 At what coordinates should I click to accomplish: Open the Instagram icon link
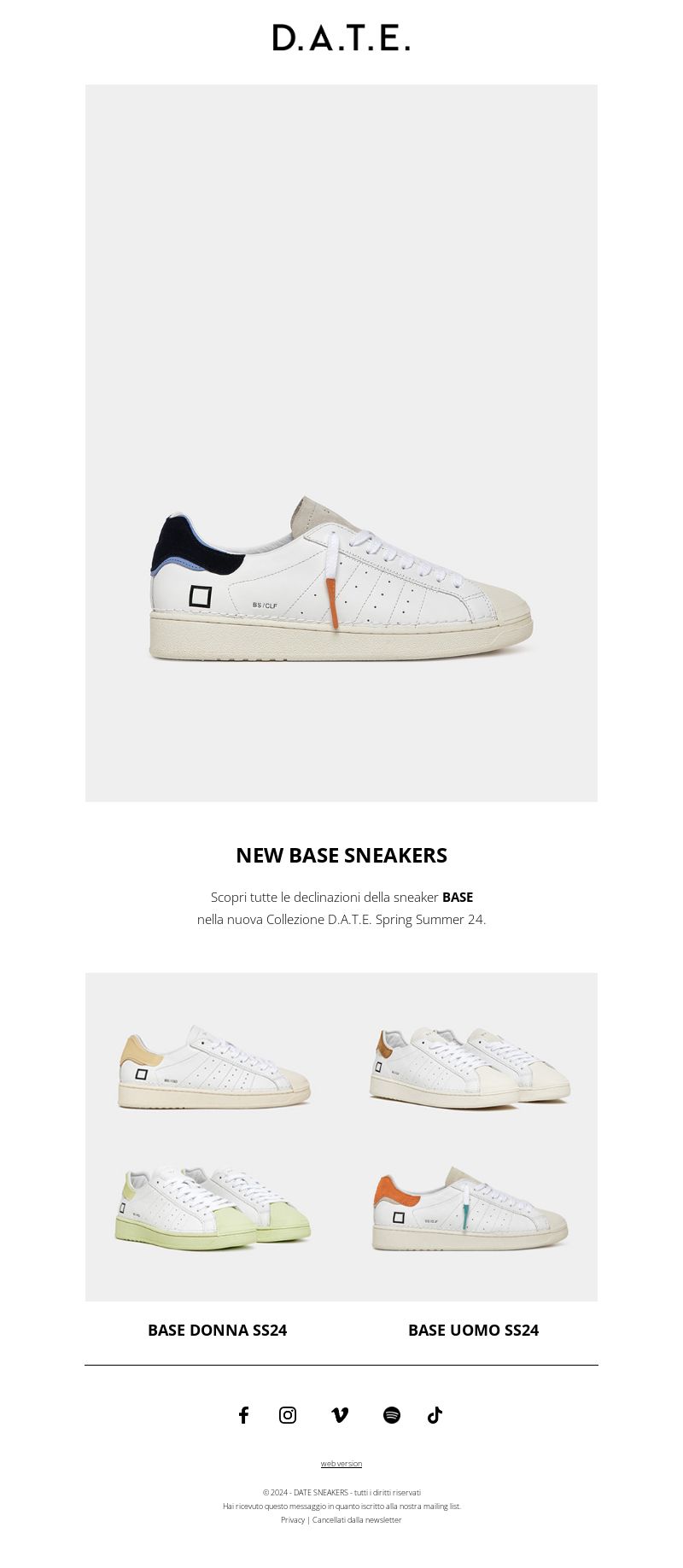288,1415
